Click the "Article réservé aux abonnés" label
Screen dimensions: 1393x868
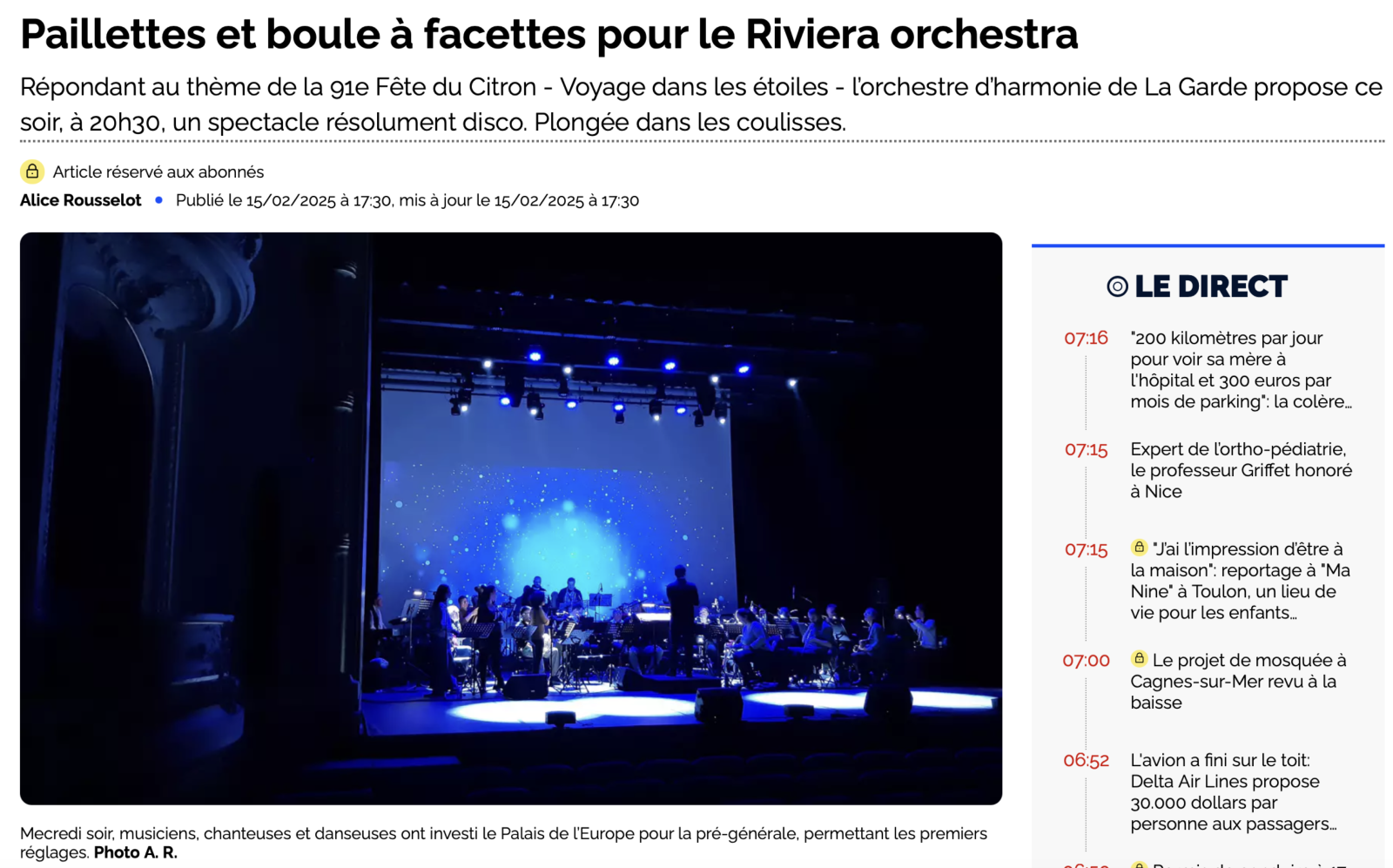158,172
